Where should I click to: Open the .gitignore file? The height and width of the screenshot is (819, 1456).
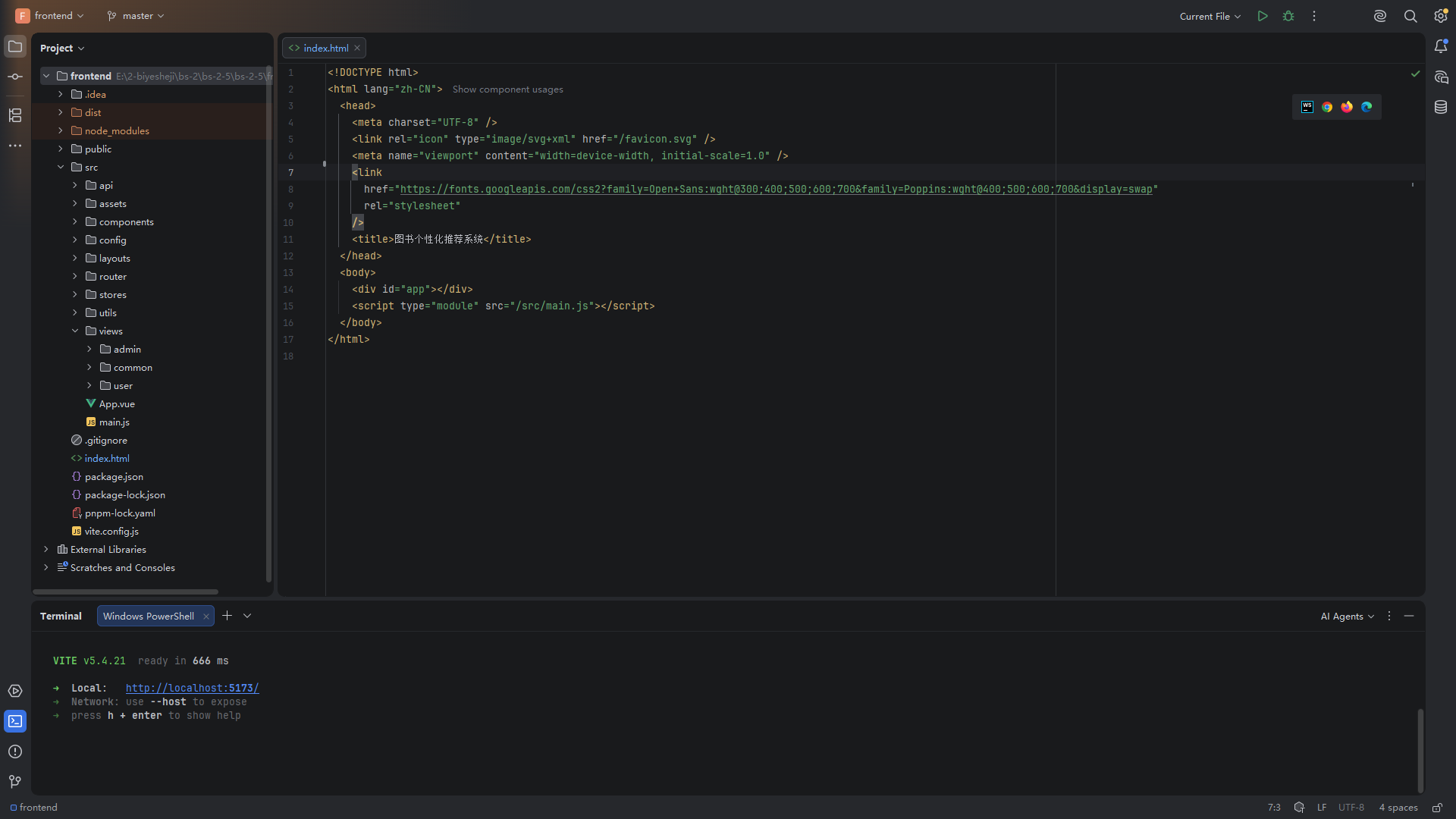coord(99,440)
